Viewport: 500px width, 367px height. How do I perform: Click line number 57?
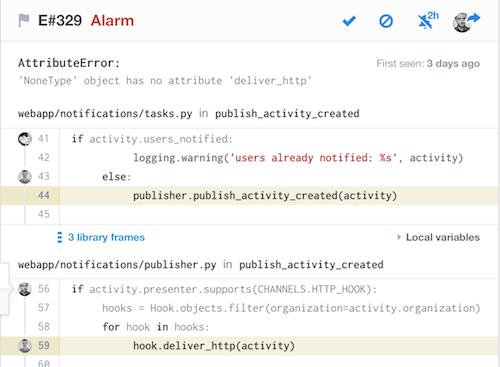tap(43, 308)
